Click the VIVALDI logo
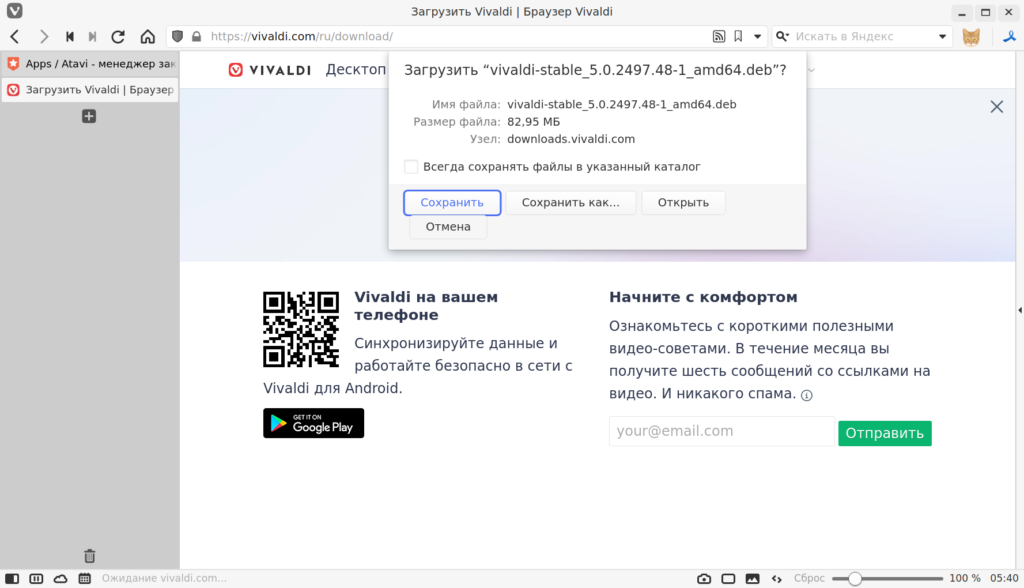 tap(270, 70)
